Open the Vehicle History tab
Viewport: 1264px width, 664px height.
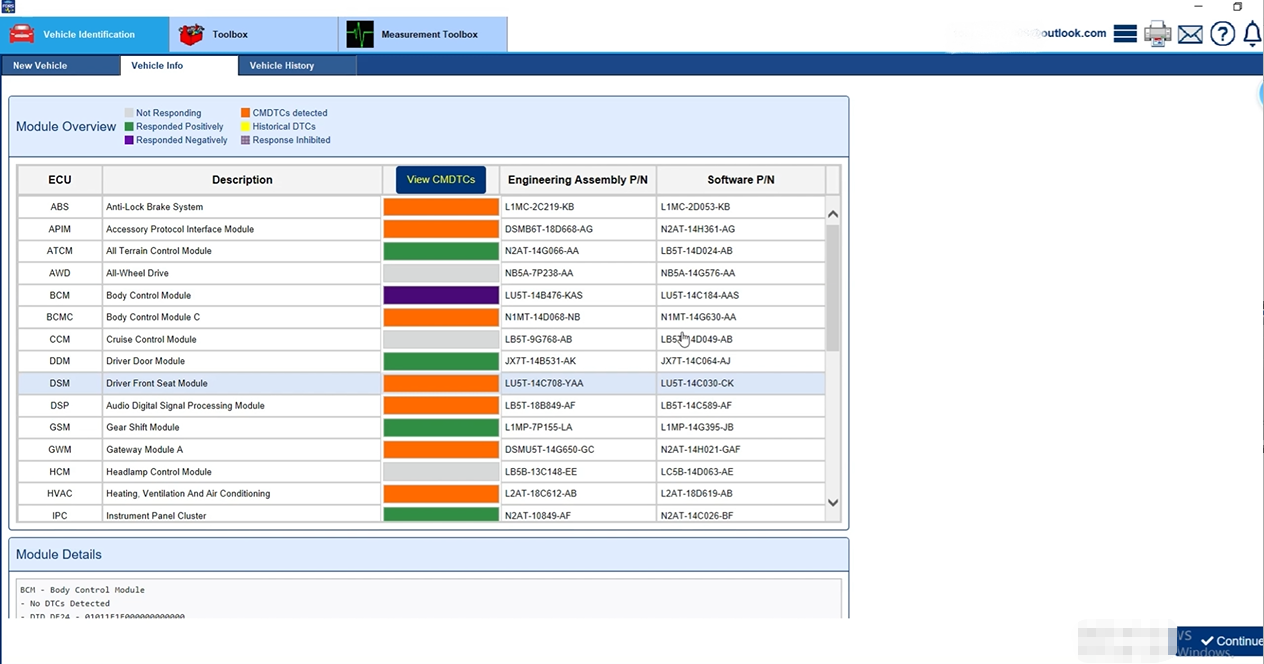[282, 66]
